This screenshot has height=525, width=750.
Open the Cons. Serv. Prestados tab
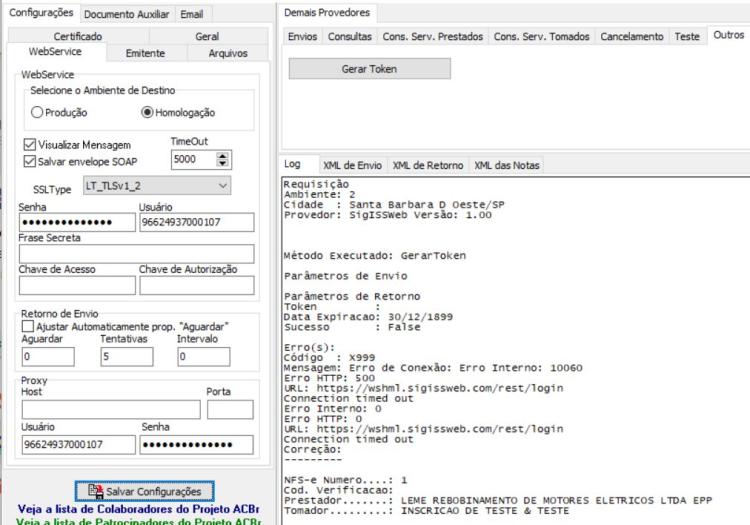[x=433, y=36]
